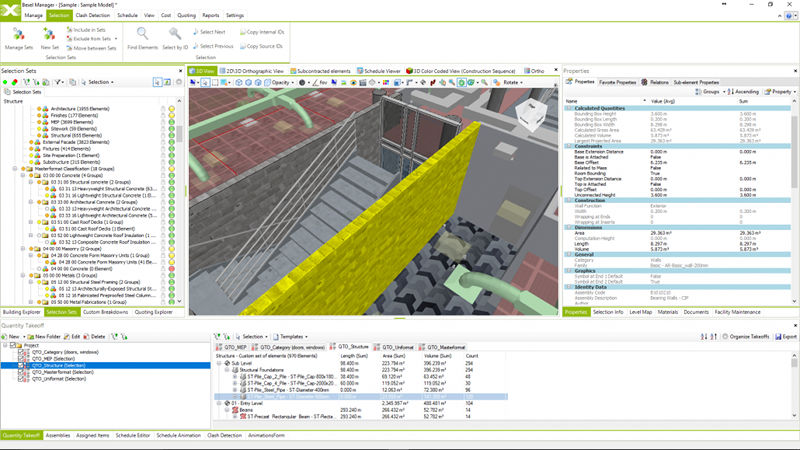Open the Clash Detection ribbon tab
800x450 pixels.
[93, 16]
